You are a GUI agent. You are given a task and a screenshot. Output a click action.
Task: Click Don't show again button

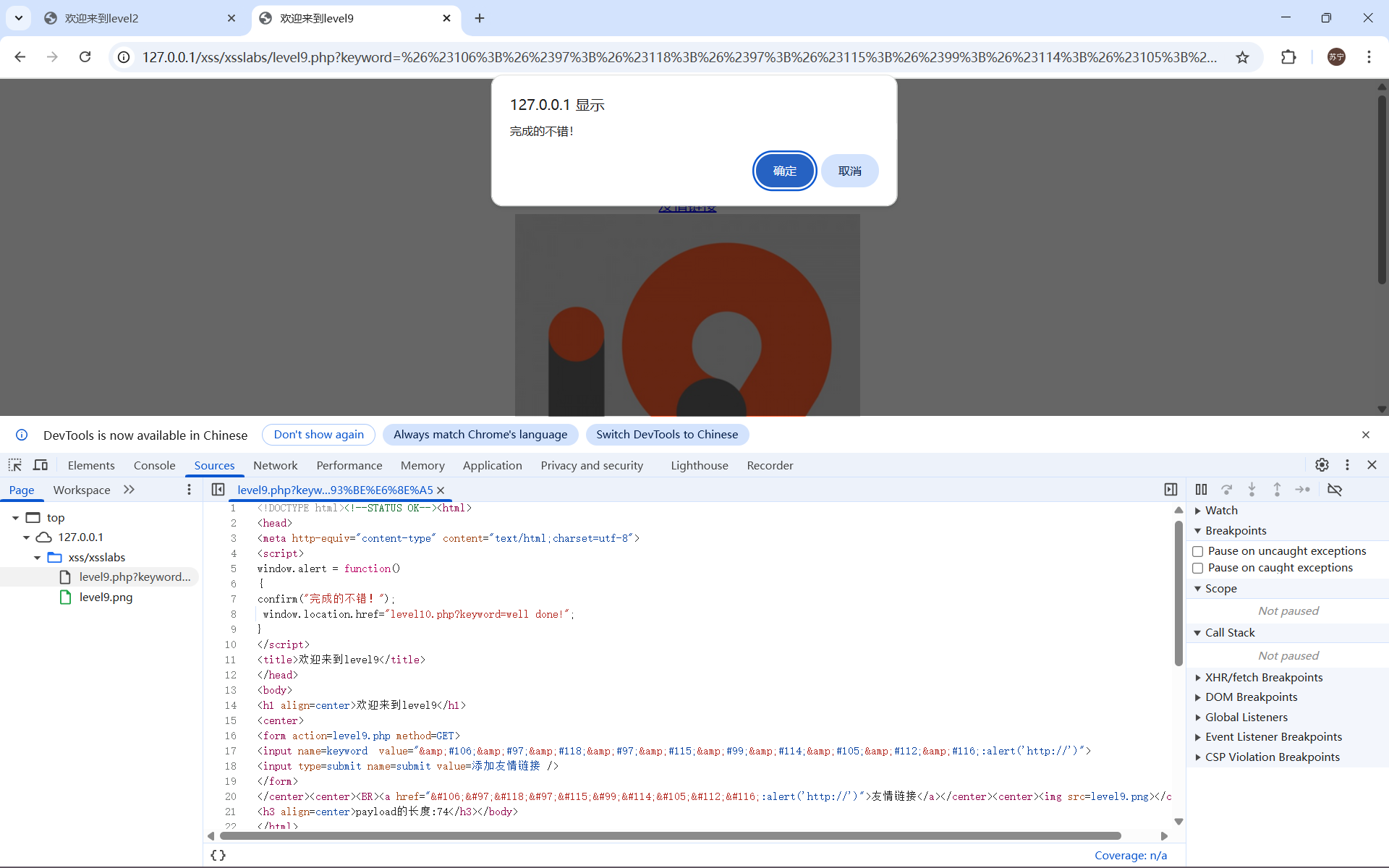318,435
